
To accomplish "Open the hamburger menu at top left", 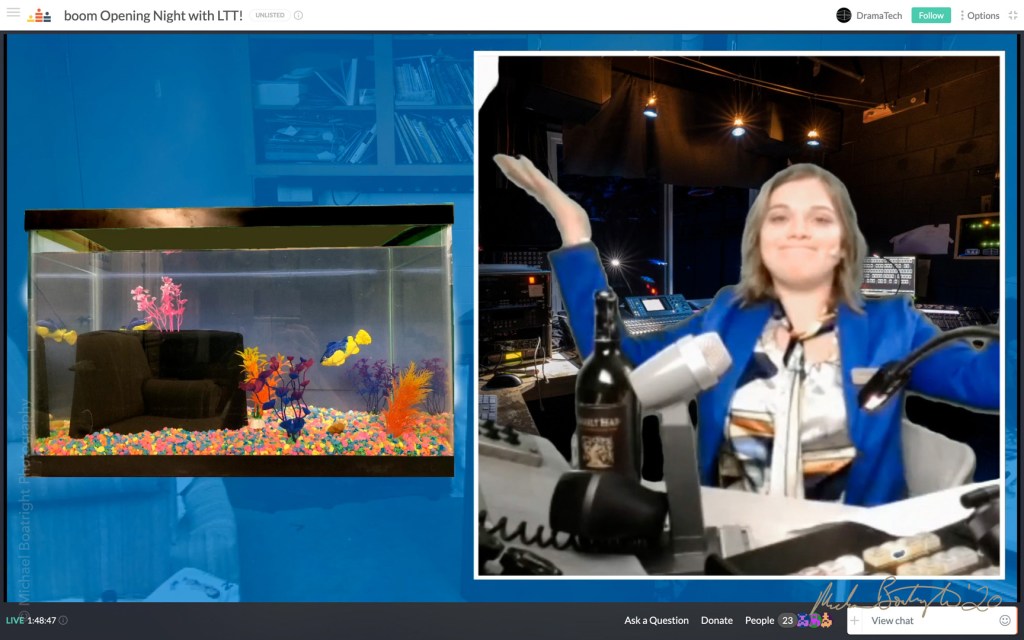I will pyautogui.click(x=13, y=13).
